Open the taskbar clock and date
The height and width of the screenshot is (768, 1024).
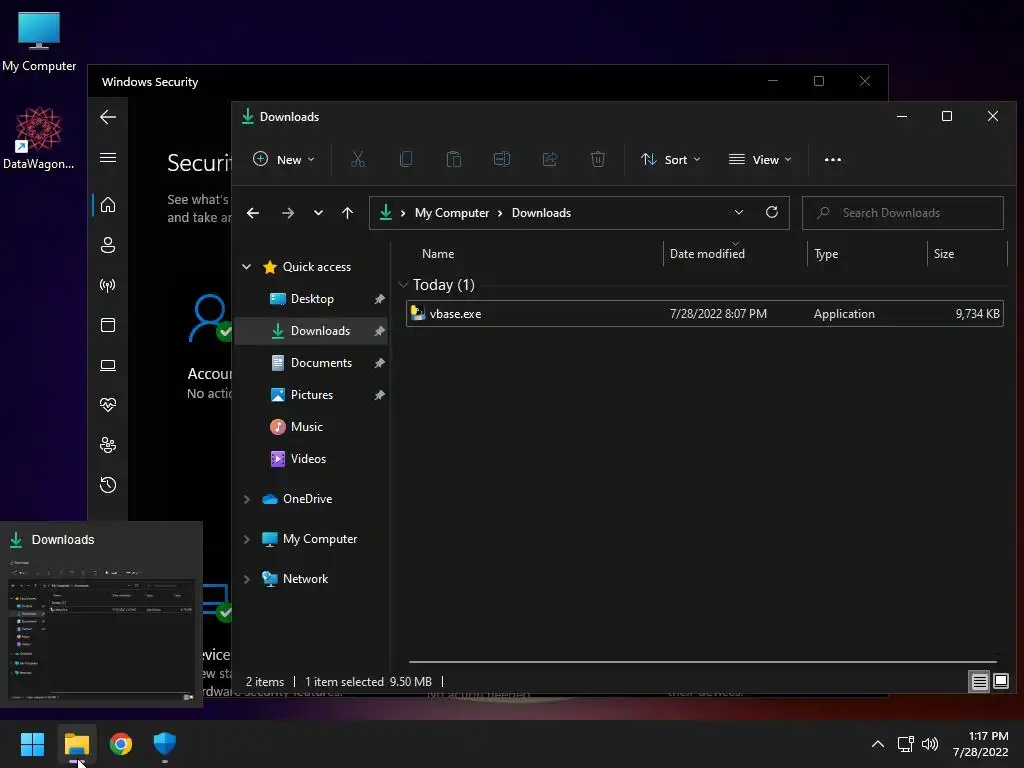click(x=980, y=744)
